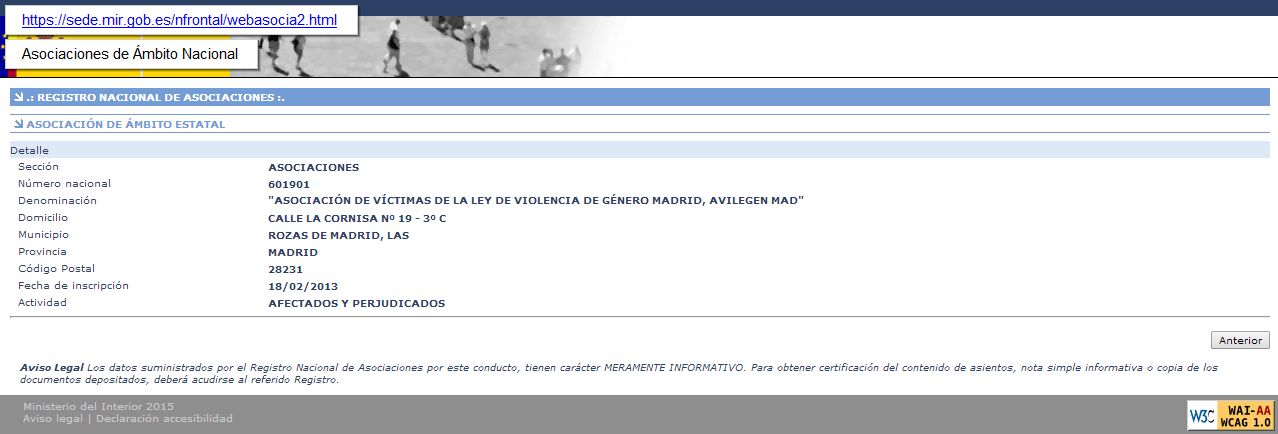This screenshot has height=434, width=1278.
Task: Select the Municipio label
Action: 44,234
